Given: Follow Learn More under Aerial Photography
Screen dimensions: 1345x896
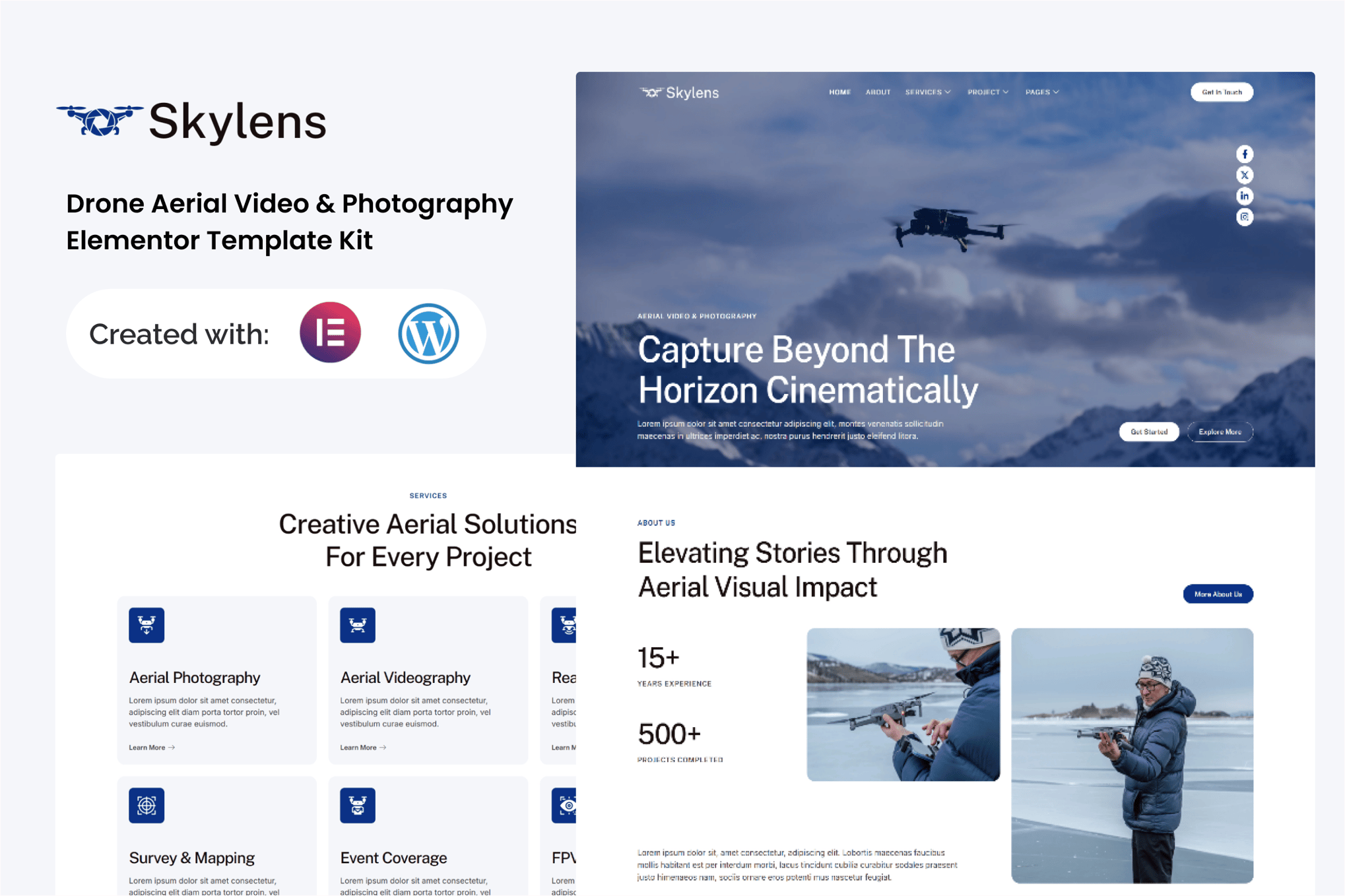Looking at the screenshot, I should (x=152, y=748).
